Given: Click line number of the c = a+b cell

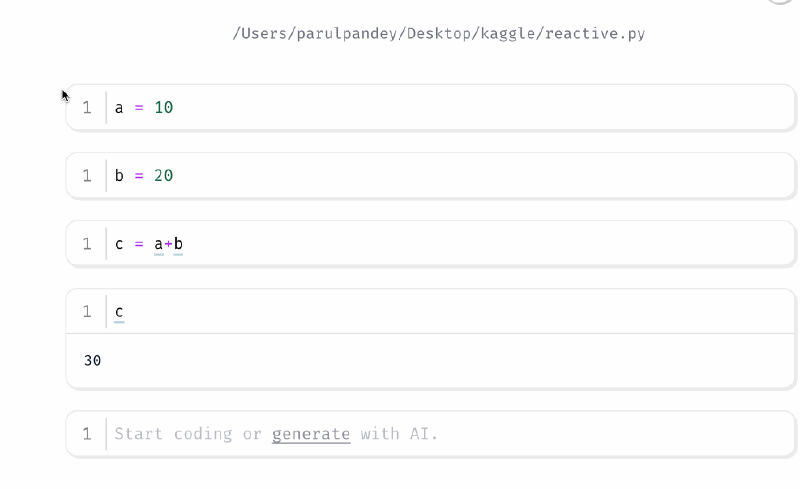Looking at the screenshot, I should [x=87, y=243].
